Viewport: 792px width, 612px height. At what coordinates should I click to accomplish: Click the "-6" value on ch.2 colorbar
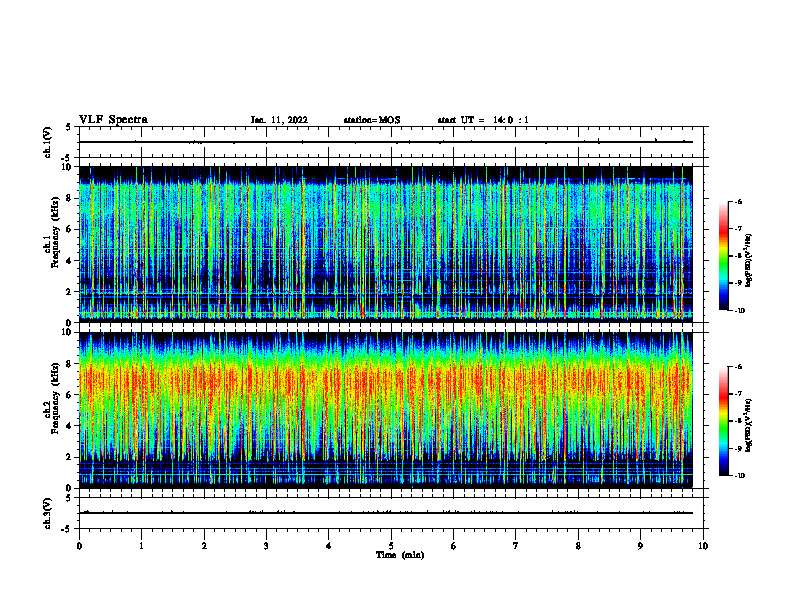click(x=738, y=367)
